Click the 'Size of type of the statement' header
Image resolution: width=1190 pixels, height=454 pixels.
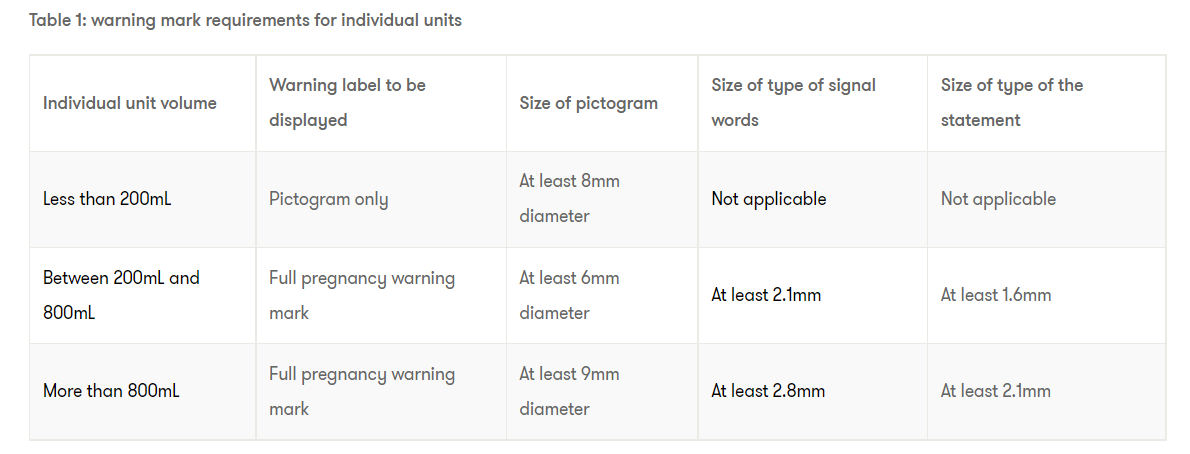pos(1012,102)
